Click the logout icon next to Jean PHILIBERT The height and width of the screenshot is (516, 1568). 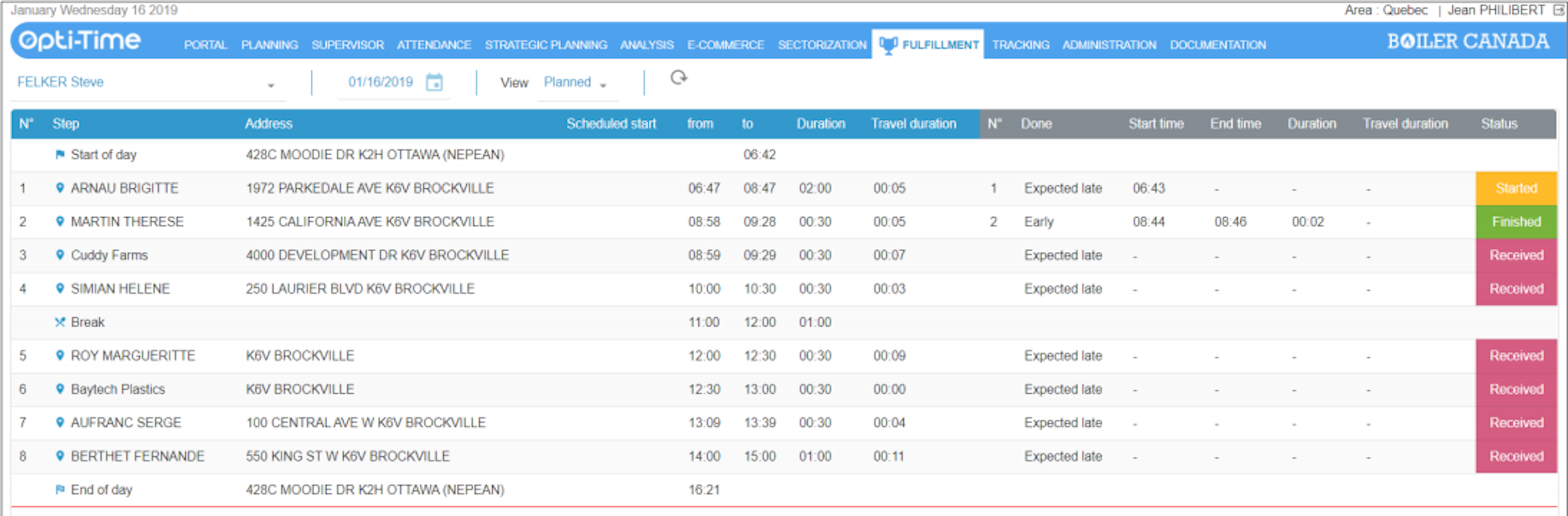coord(1559,10)
